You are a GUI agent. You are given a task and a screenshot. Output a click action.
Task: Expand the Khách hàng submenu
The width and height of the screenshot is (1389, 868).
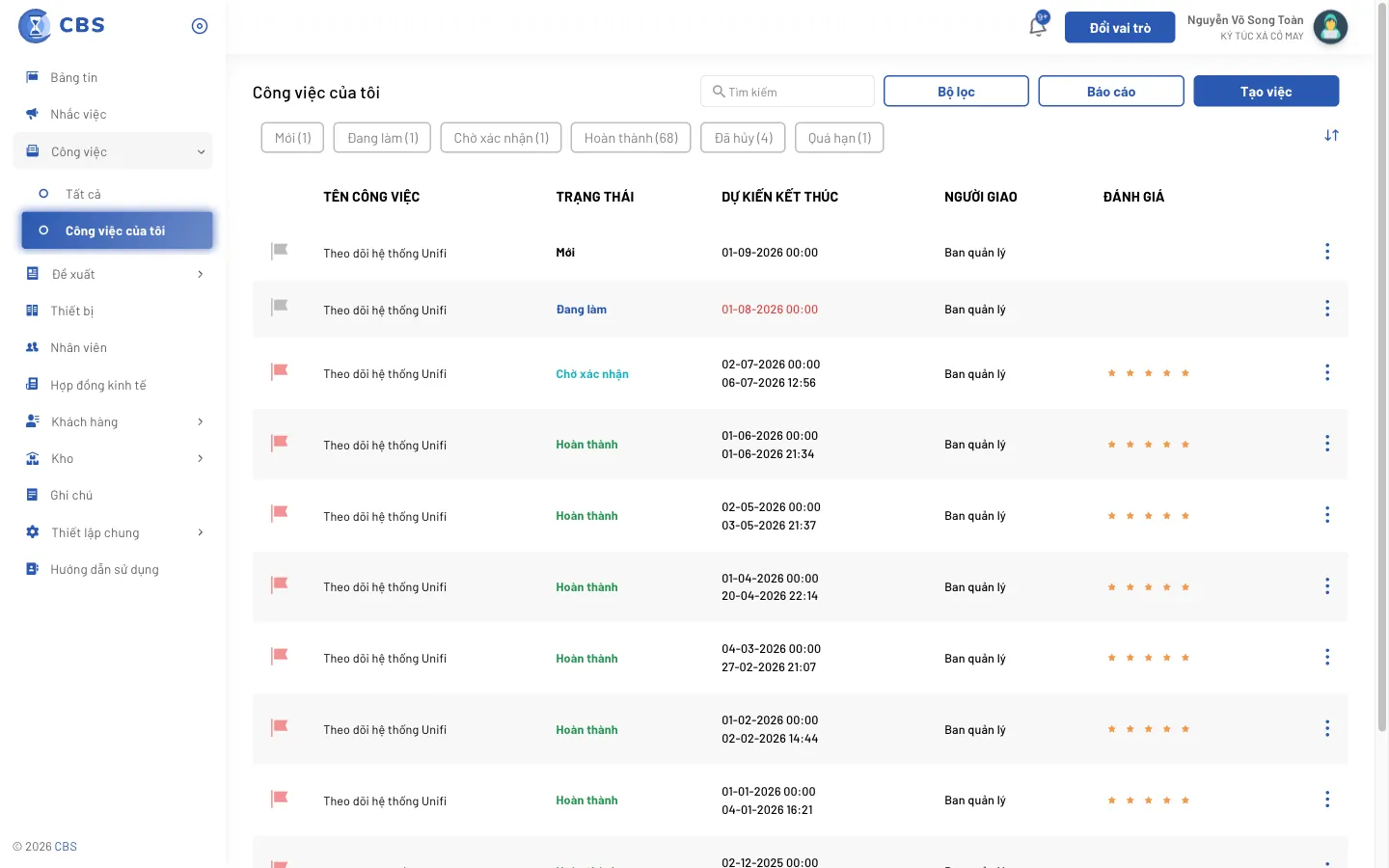pos(201,421)
